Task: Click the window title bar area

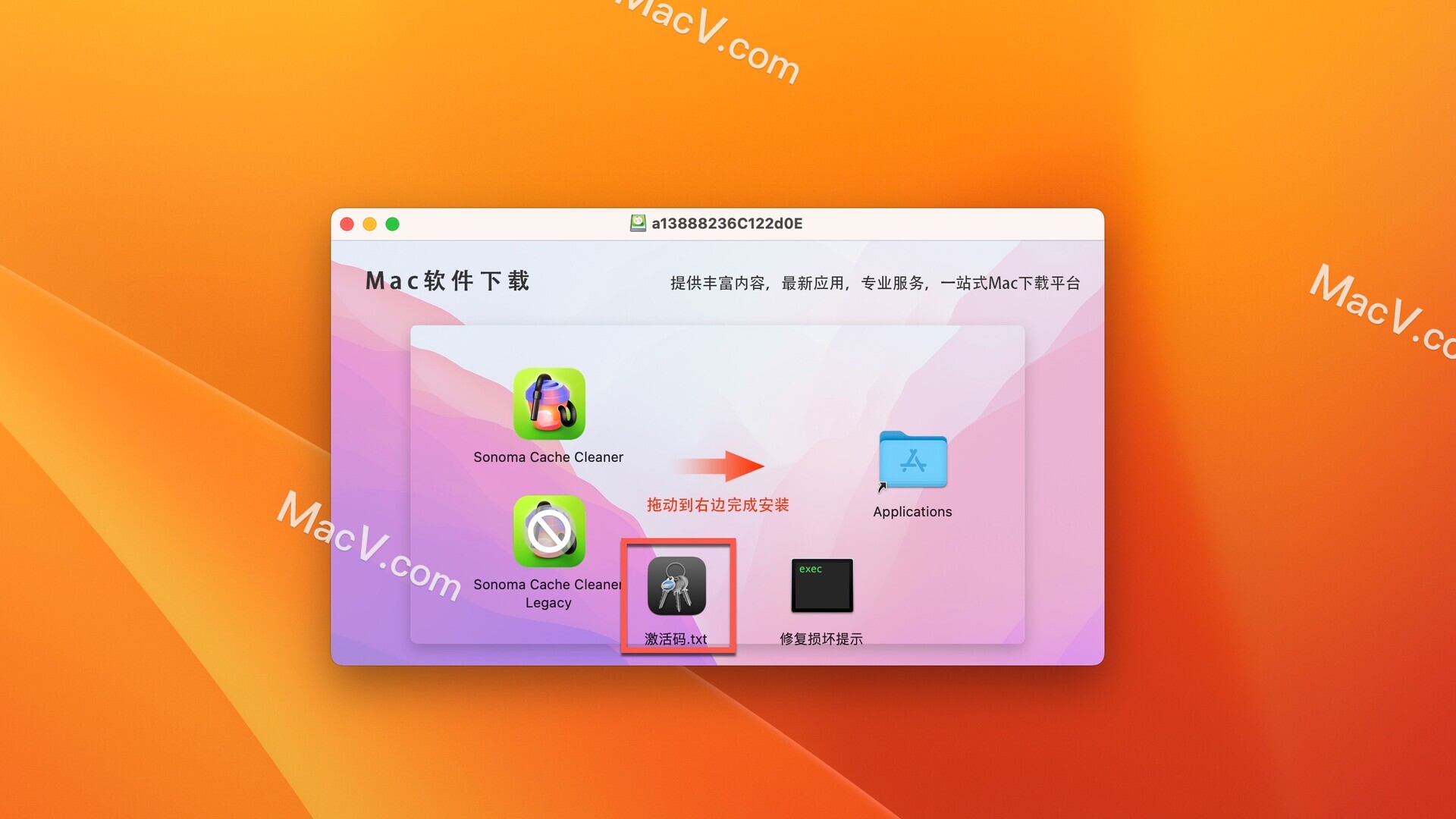Action: click(718, 222)
